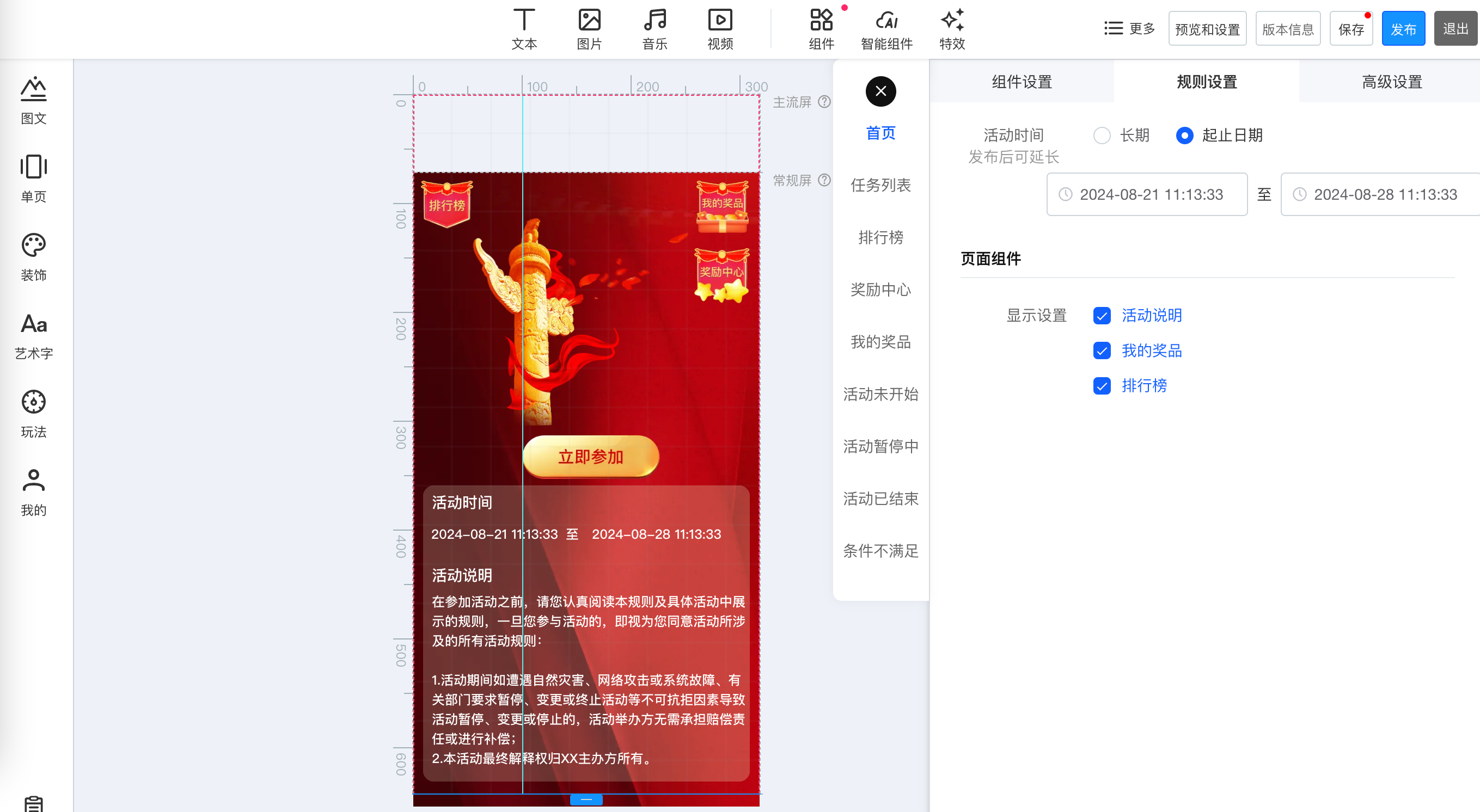Open the start date picker field
The image size is (1480, 812).
click(1146, 195)
